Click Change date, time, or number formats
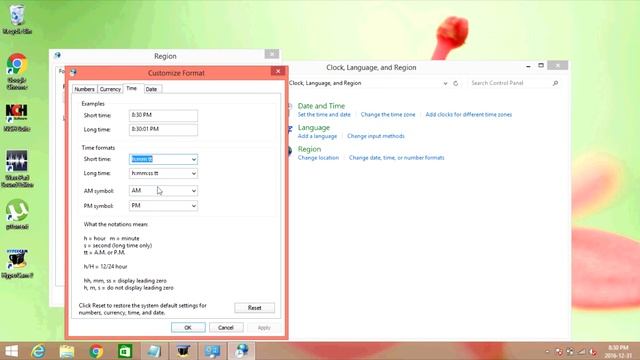Screen dimensions: 640x360 (396, 158)
